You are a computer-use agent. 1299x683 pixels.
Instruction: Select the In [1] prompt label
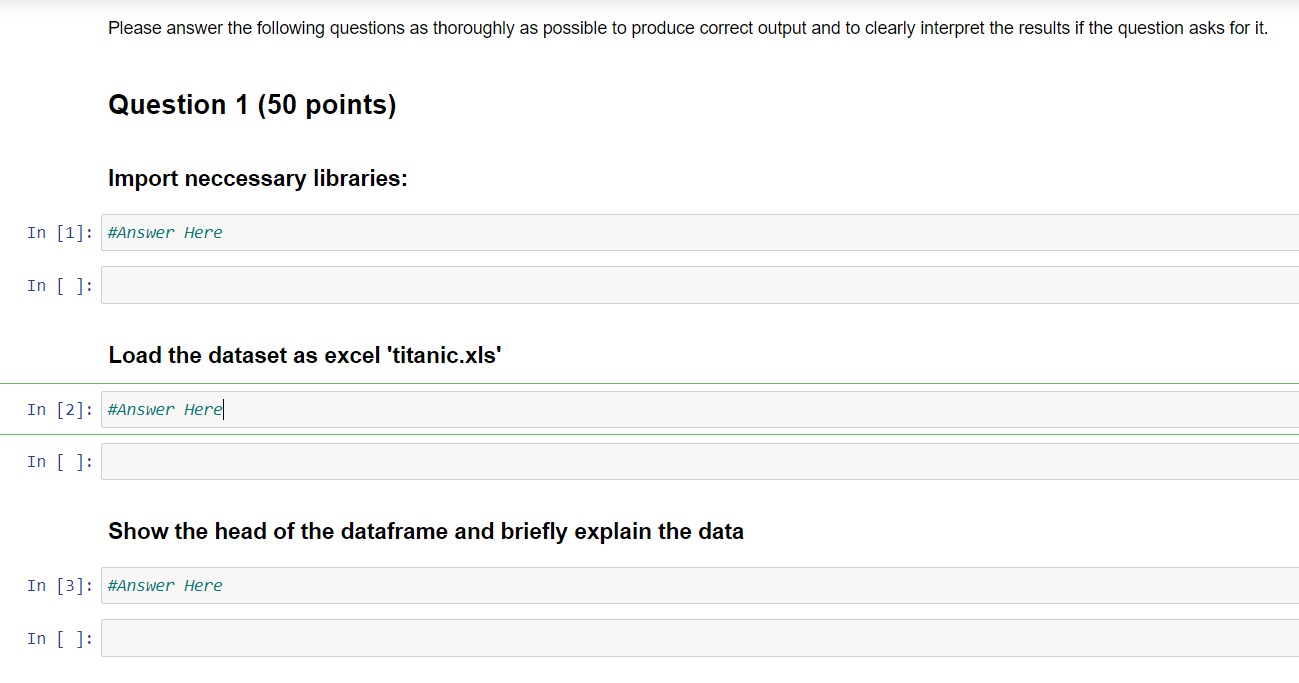coord(61,233)
